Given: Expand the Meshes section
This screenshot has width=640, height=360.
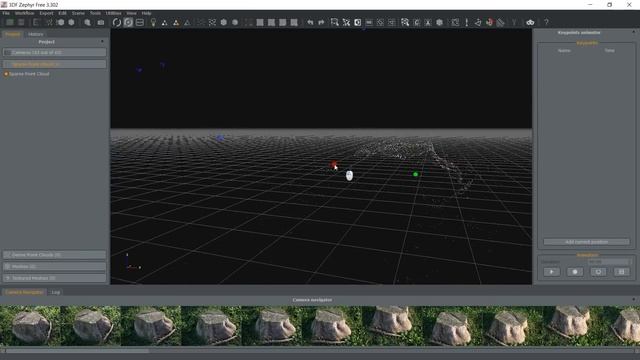Looking at the screenshot, I should click(55, 266).
